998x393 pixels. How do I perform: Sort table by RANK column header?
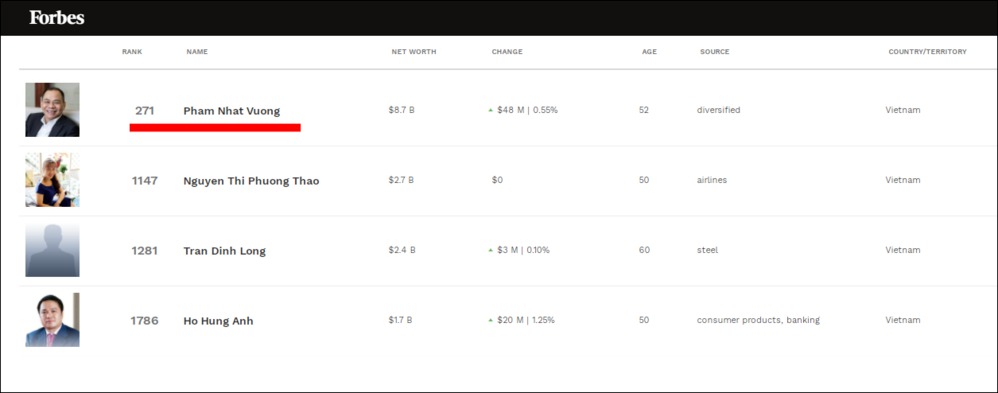point(132,52)
